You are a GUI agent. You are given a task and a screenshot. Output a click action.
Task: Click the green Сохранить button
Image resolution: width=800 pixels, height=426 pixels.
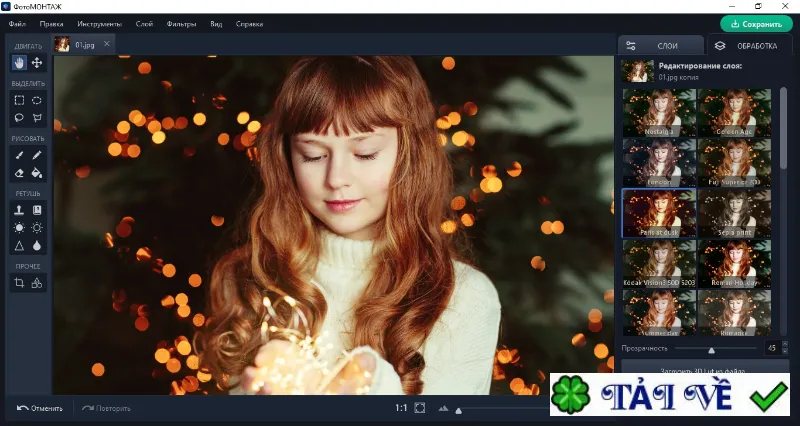tap(757, 24)
